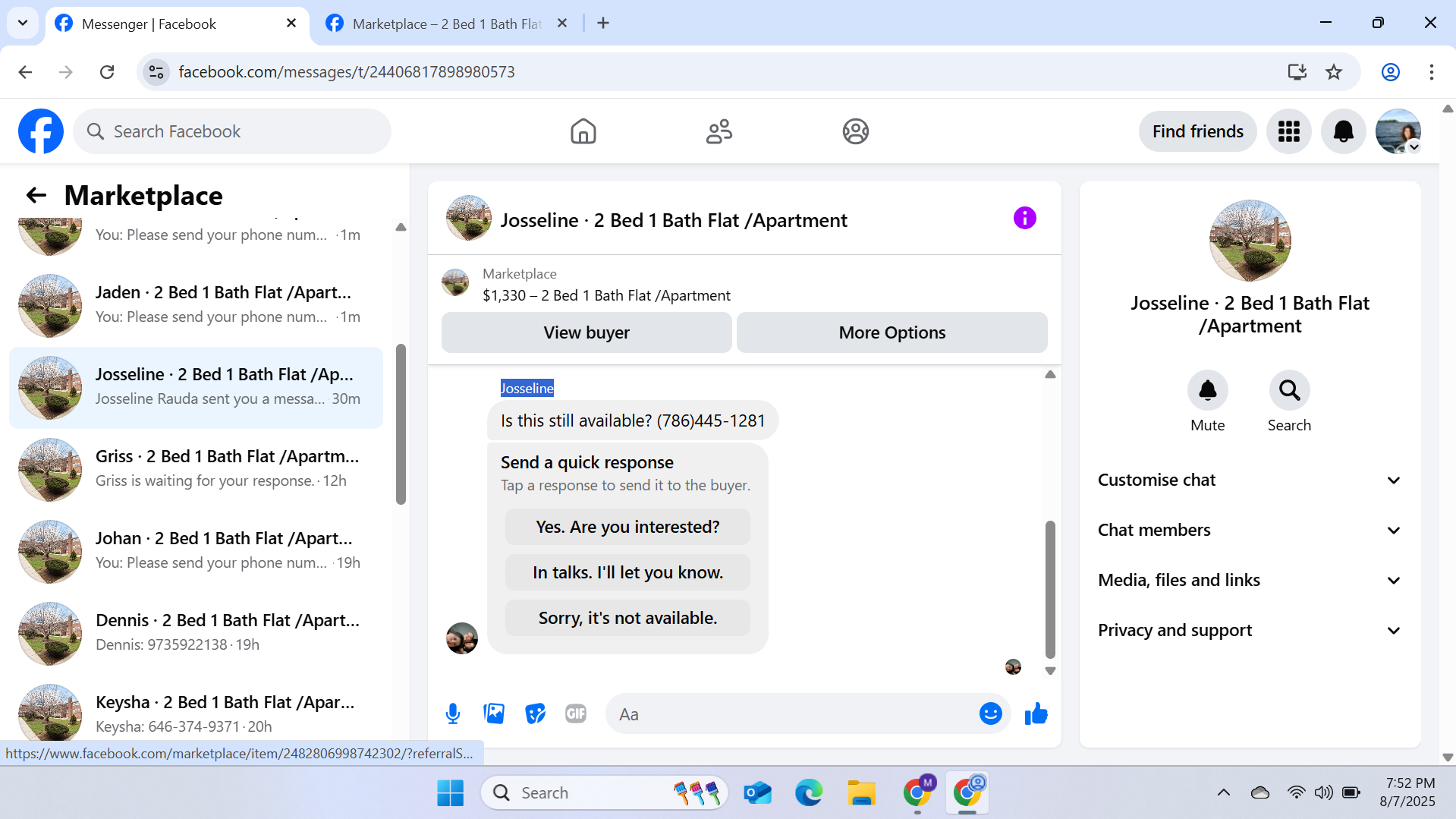Viewport: 1456px width, 819px height.
Task: Choose a GIF
Action: tap(576, 713)
